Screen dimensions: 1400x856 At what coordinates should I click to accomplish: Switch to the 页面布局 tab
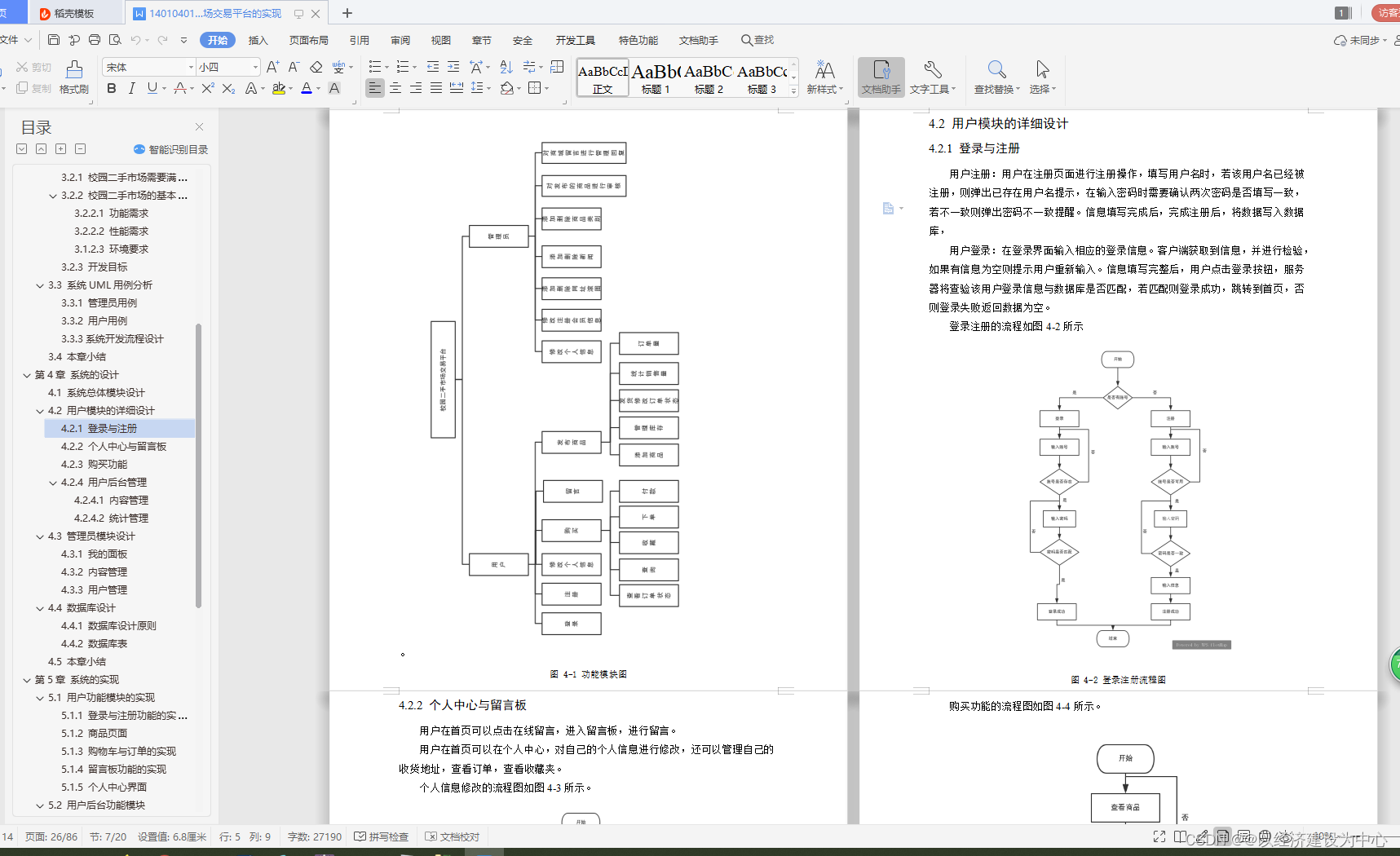tap(309, 40)
